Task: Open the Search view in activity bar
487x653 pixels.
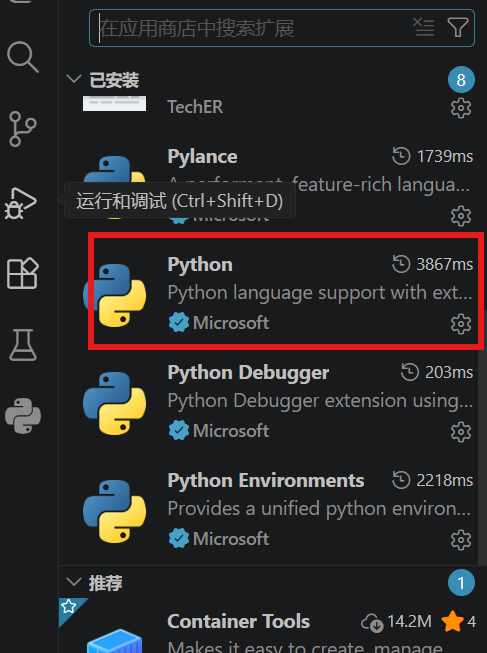Action: point(23,57)
